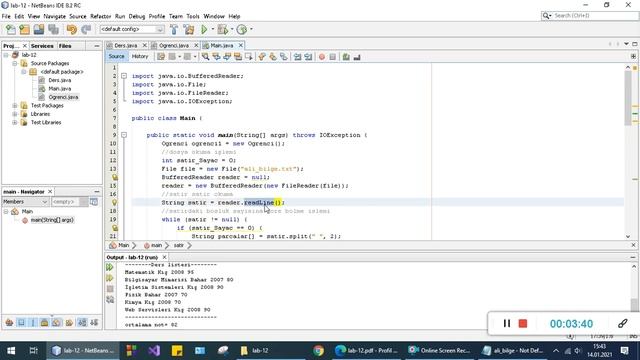Click the Stop square icon in Output
The image size is (640, 360).
110,289
